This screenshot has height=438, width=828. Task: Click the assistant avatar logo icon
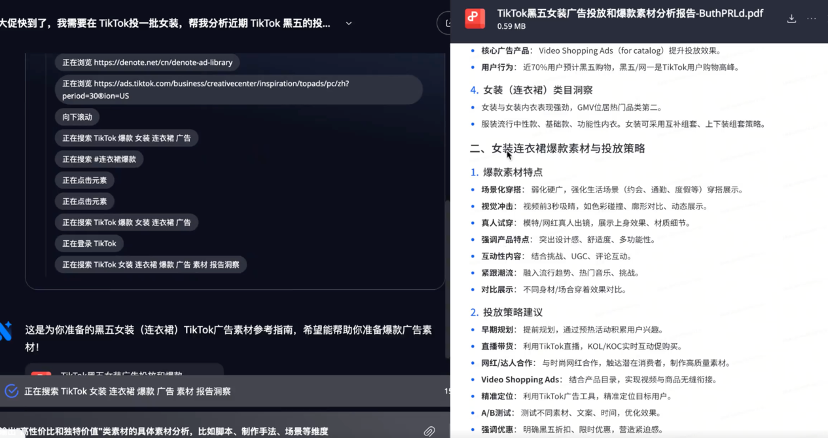click(6, 331)
